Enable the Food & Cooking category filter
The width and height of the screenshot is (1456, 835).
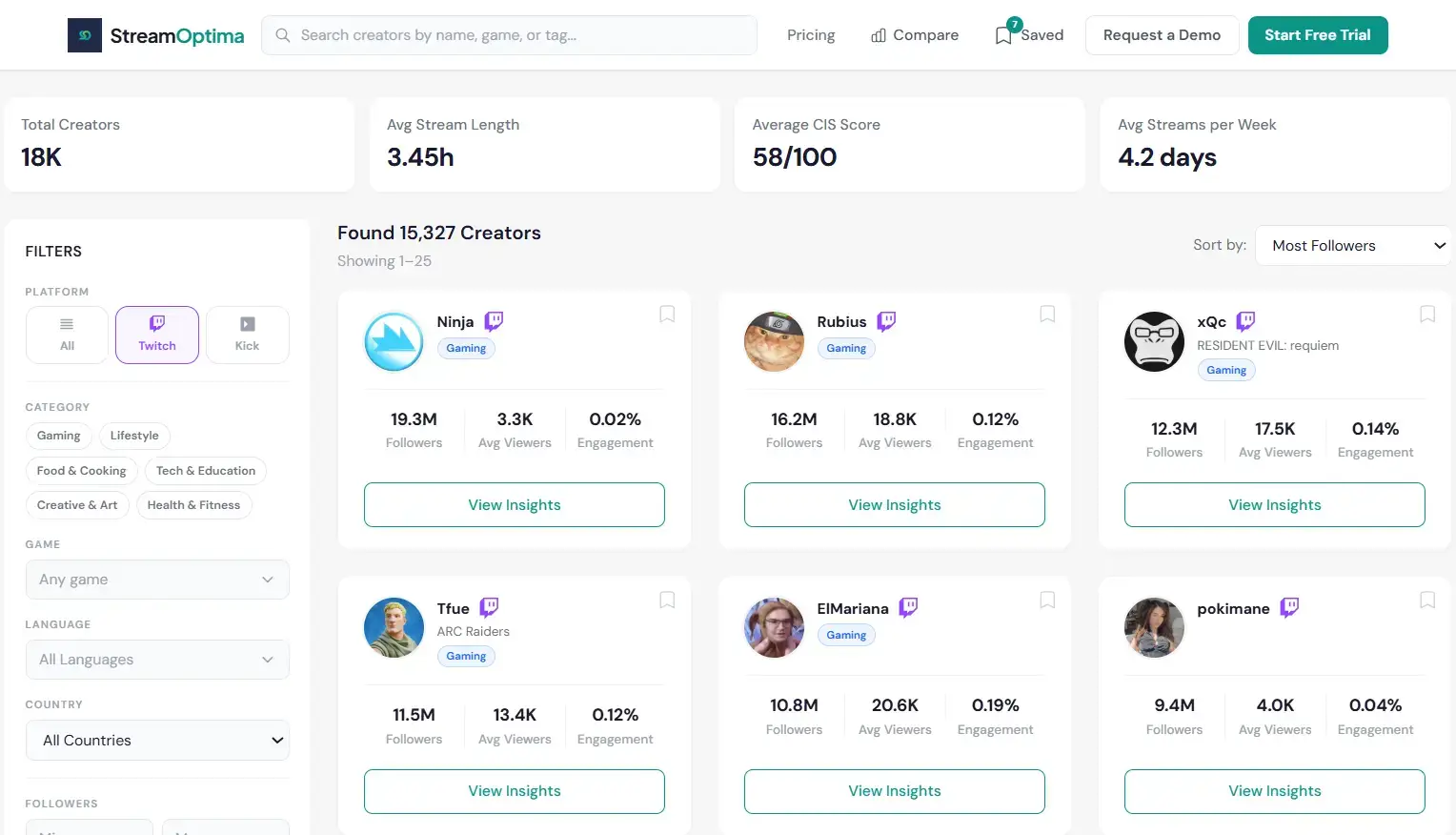click(x=81, y=470)
